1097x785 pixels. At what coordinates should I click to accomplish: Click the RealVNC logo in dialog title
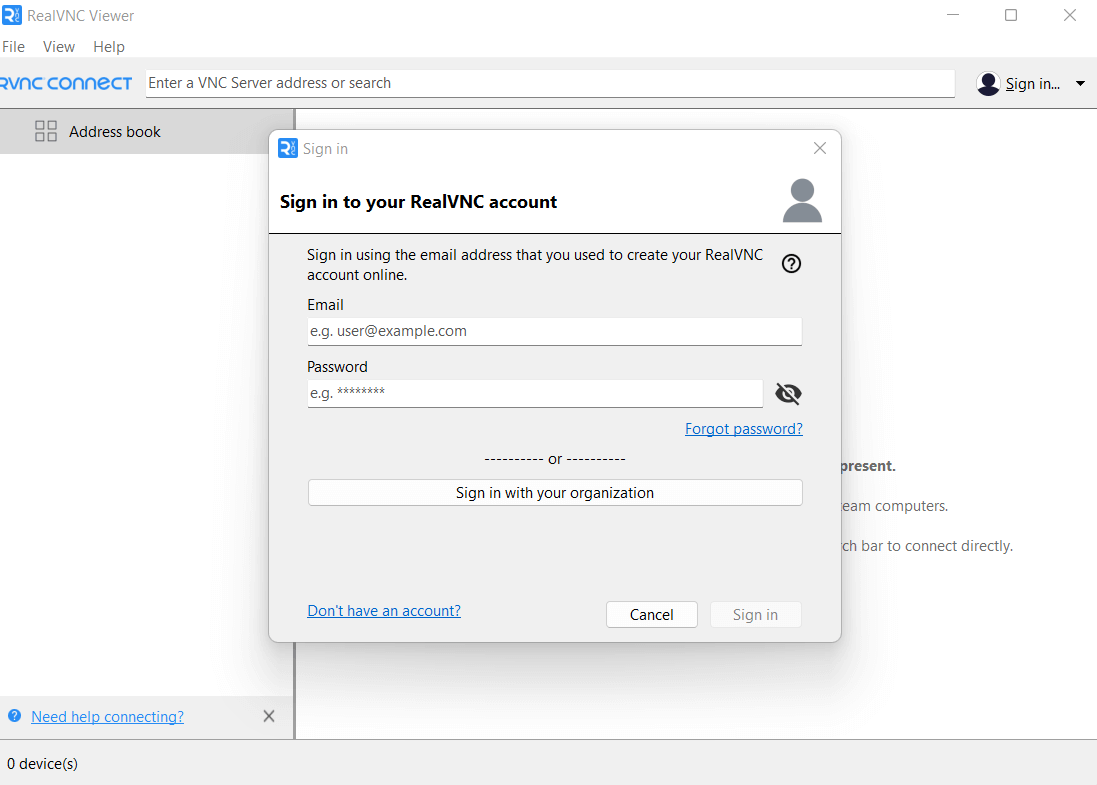(x=288, y=148)
